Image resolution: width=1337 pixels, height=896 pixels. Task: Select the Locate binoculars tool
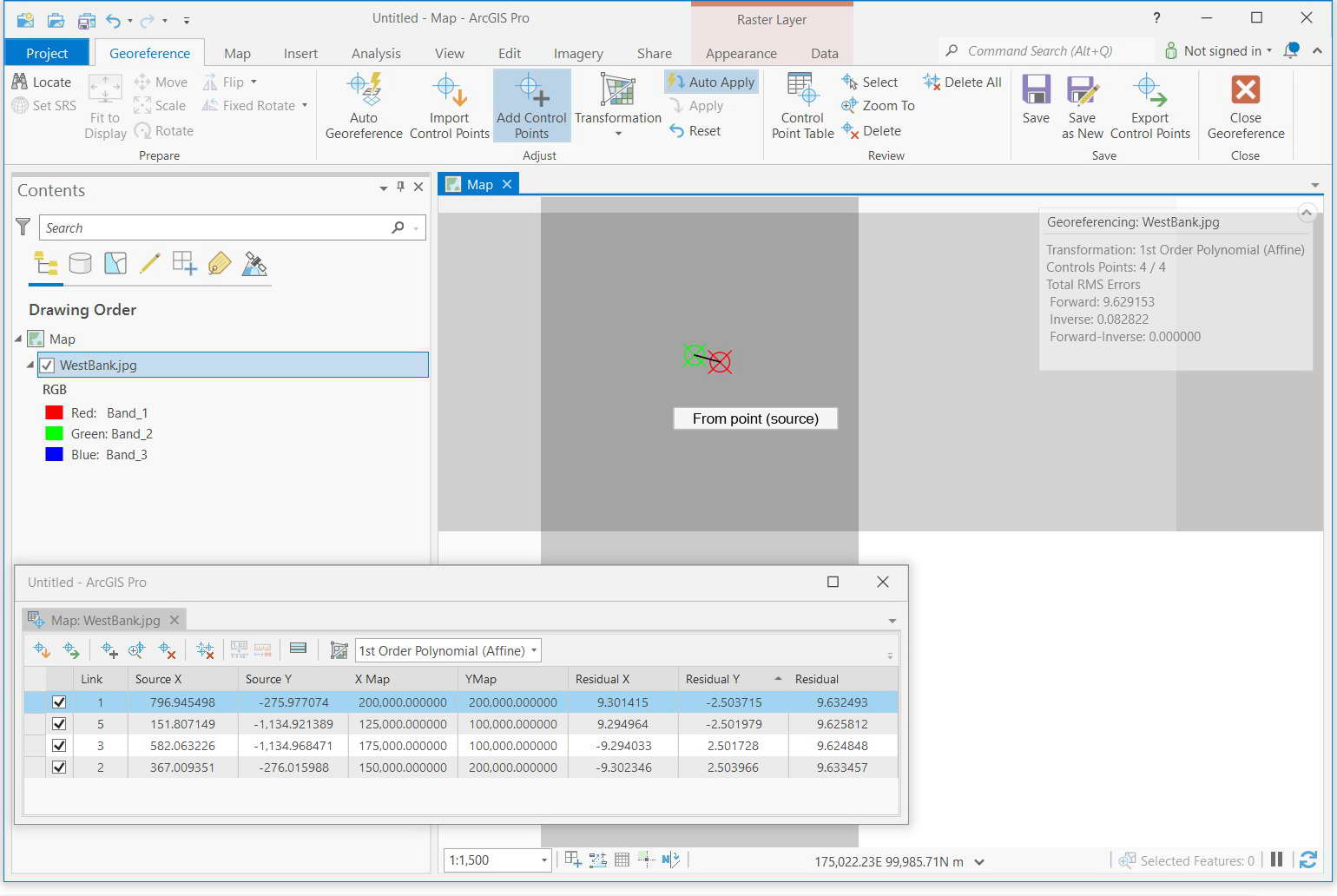[42, 82]
